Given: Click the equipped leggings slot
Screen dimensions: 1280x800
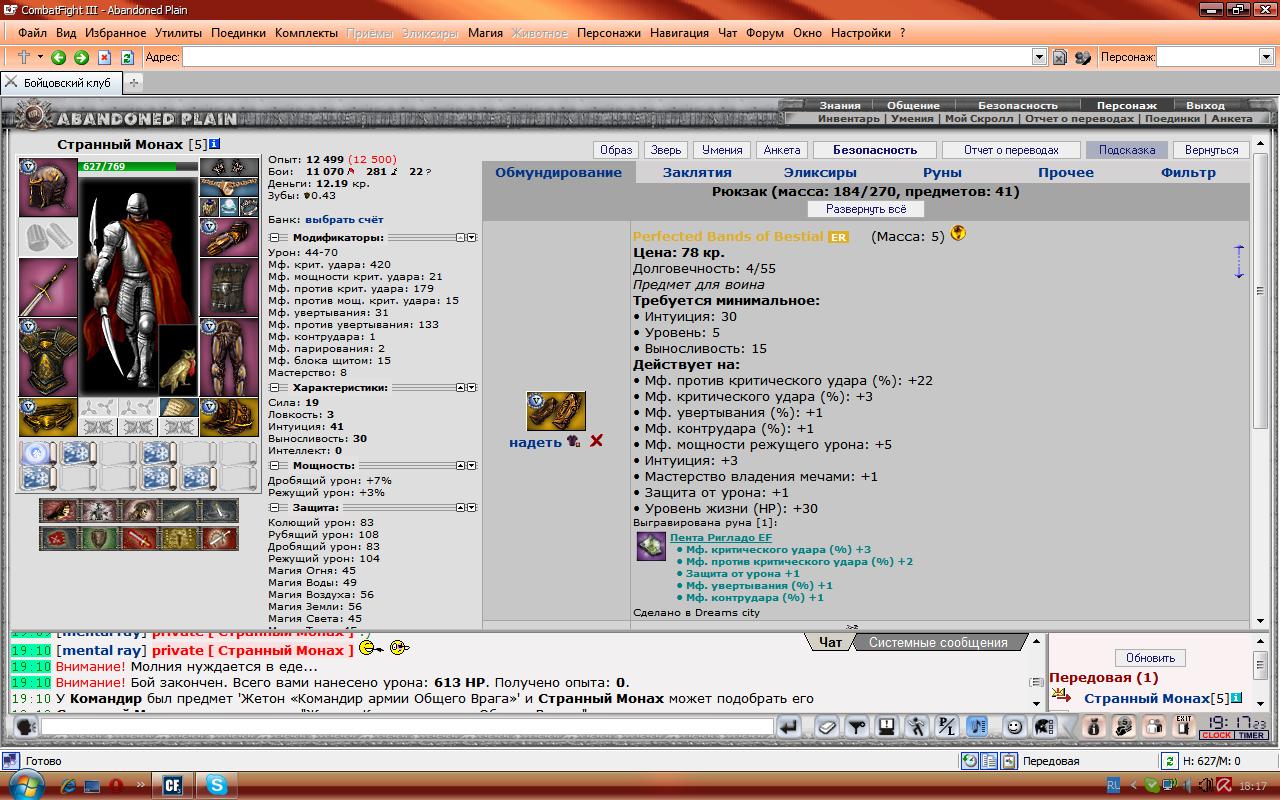Looking at the screenshot, I should [229, 357].
